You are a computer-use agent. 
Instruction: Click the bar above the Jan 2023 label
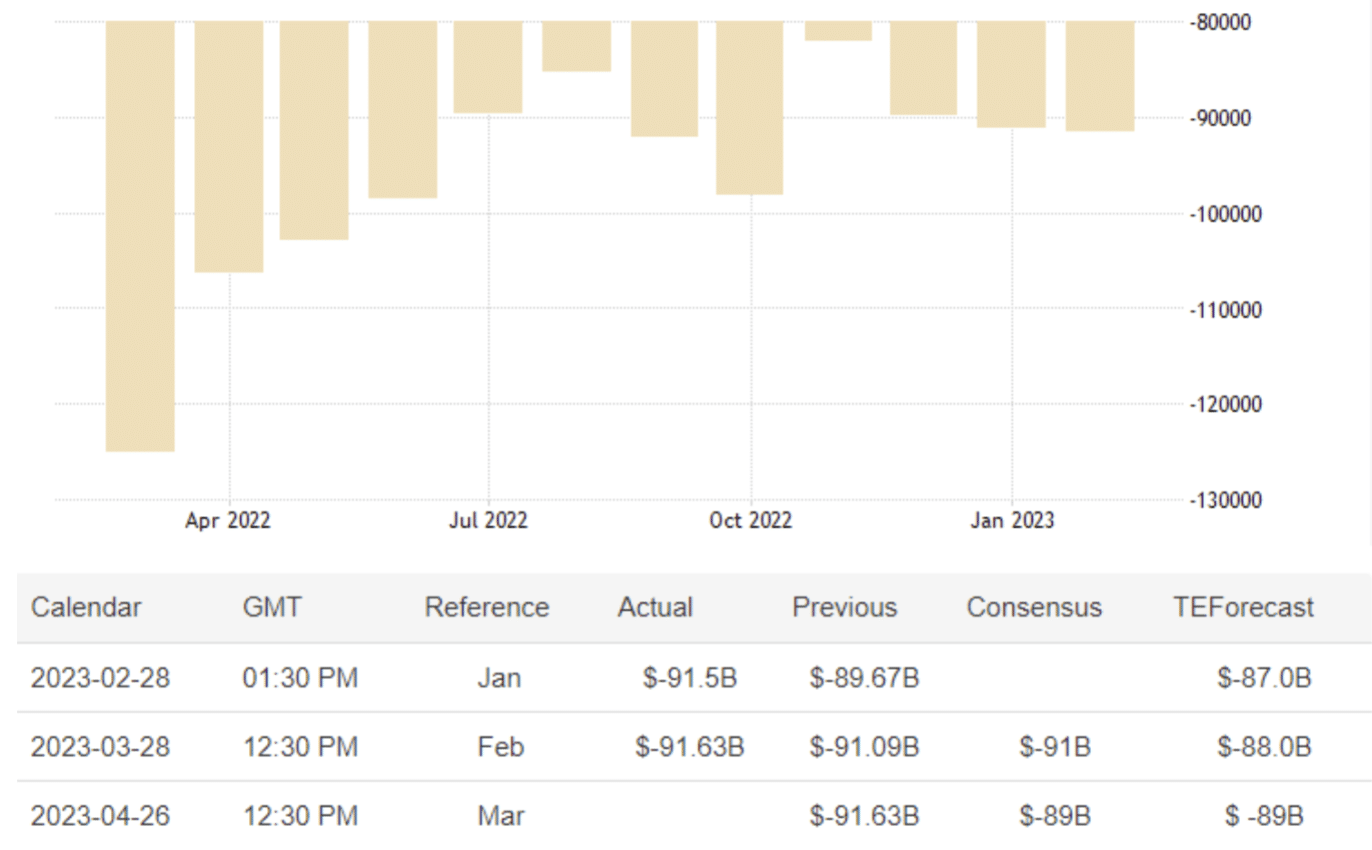pos(1011,74)
